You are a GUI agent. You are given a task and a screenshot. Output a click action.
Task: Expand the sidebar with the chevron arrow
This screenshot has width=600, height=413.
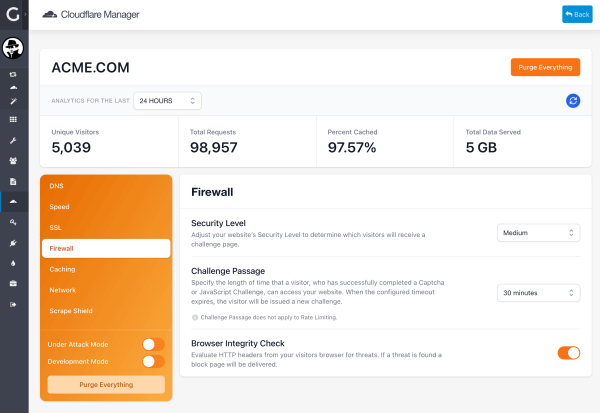(x=25, y=15)
